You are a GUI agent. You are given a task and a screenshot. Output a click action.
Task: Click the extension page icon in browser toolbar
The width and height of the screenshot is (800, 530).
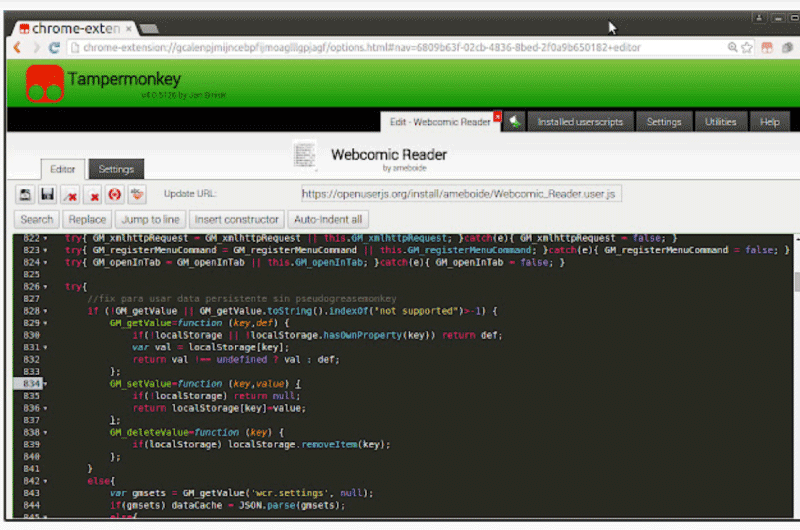(x=787, y=47)
